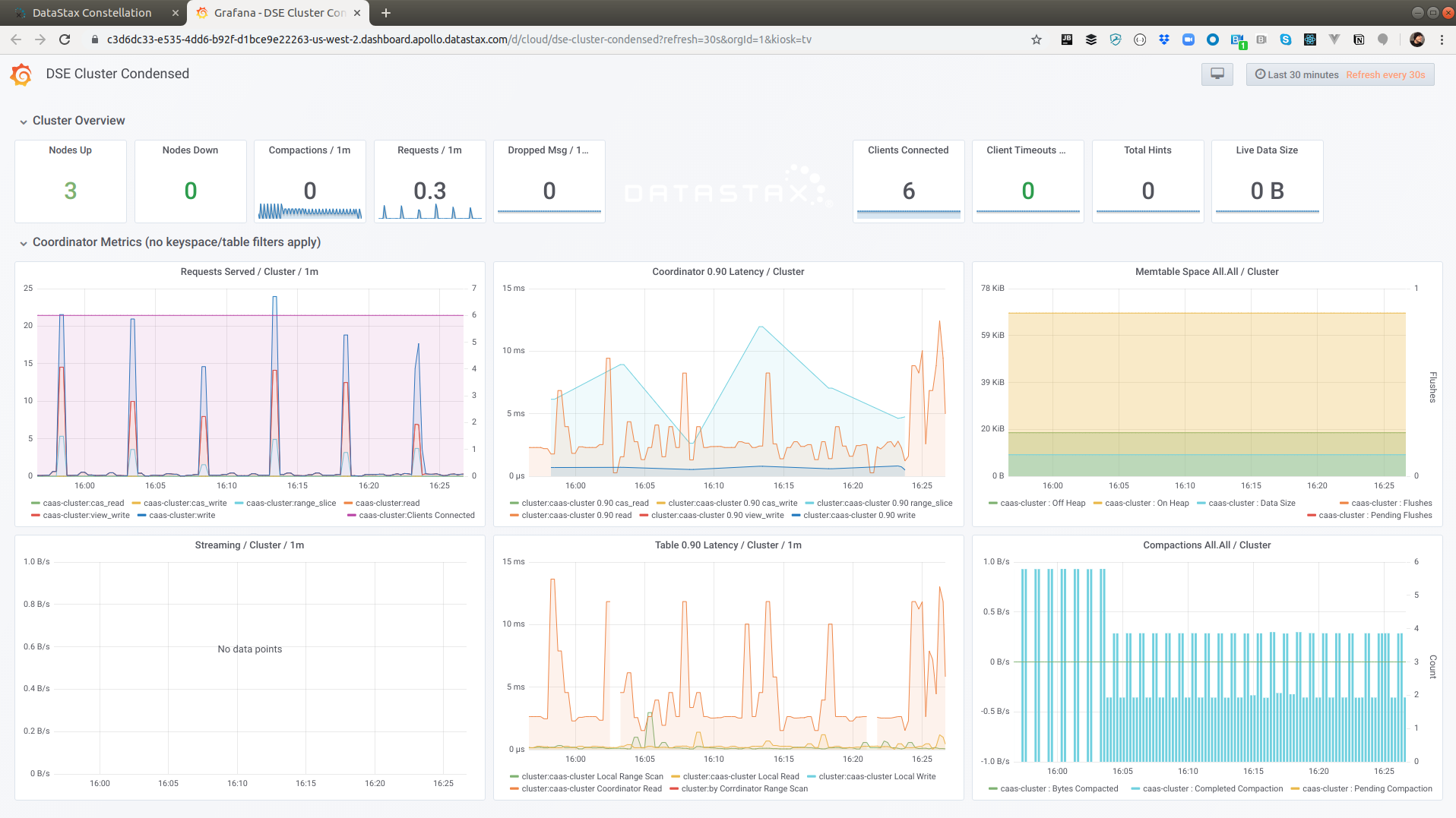Open JetBrains extension icon
Image resolution: width=1456 pixels, height=818 pixels.
(1067, 39)
